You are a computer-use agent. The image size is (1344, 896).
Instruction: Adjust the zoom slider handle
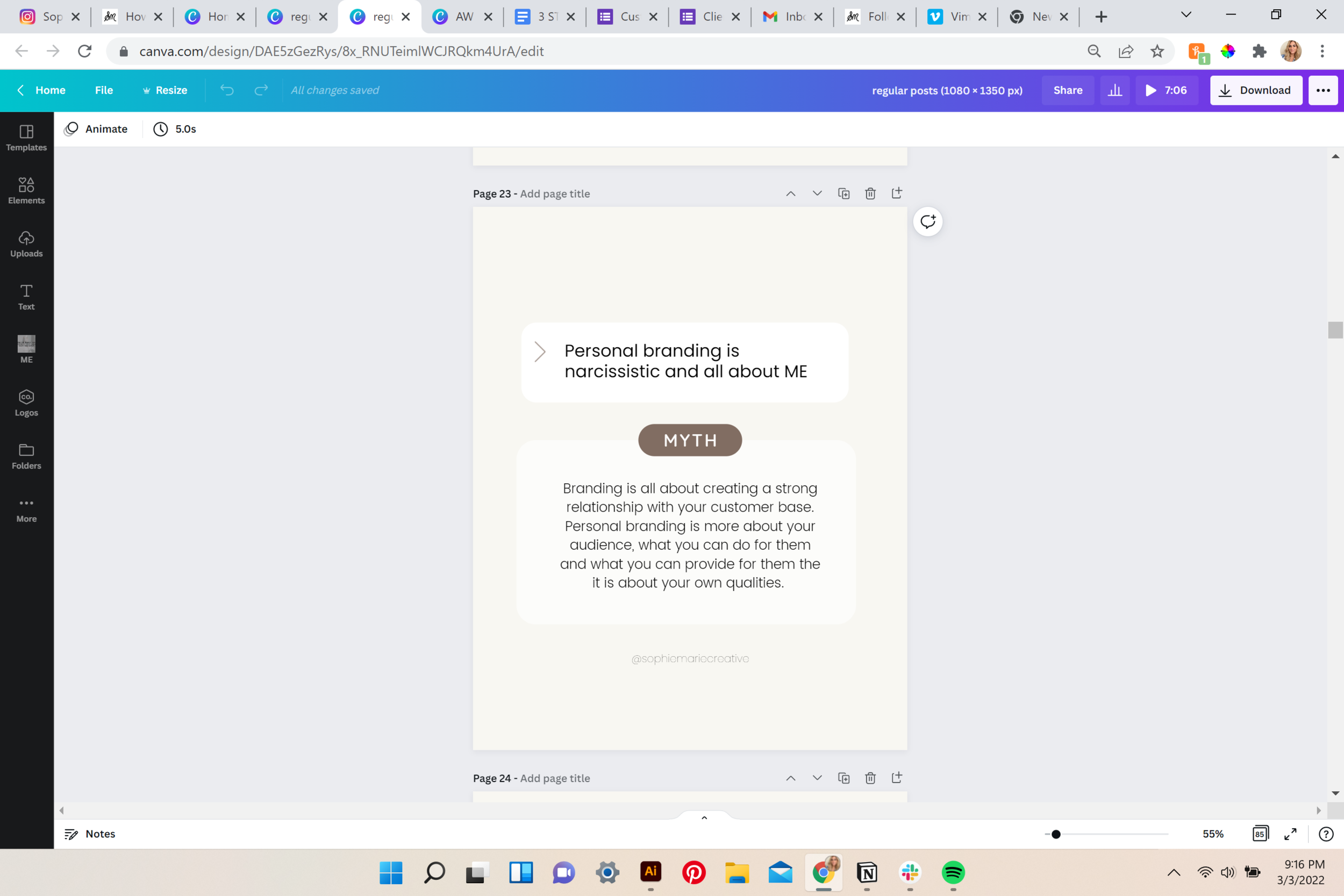tap(1056, 834)
